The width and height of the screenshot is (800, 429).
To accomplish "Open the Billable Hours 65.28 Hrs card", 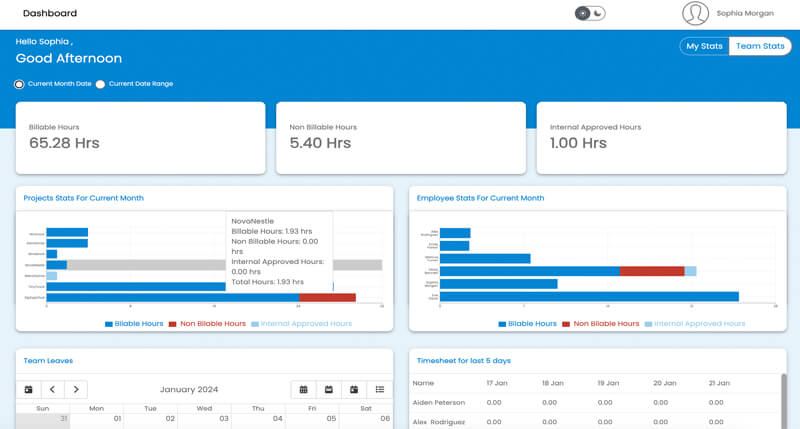I will 140,138.
